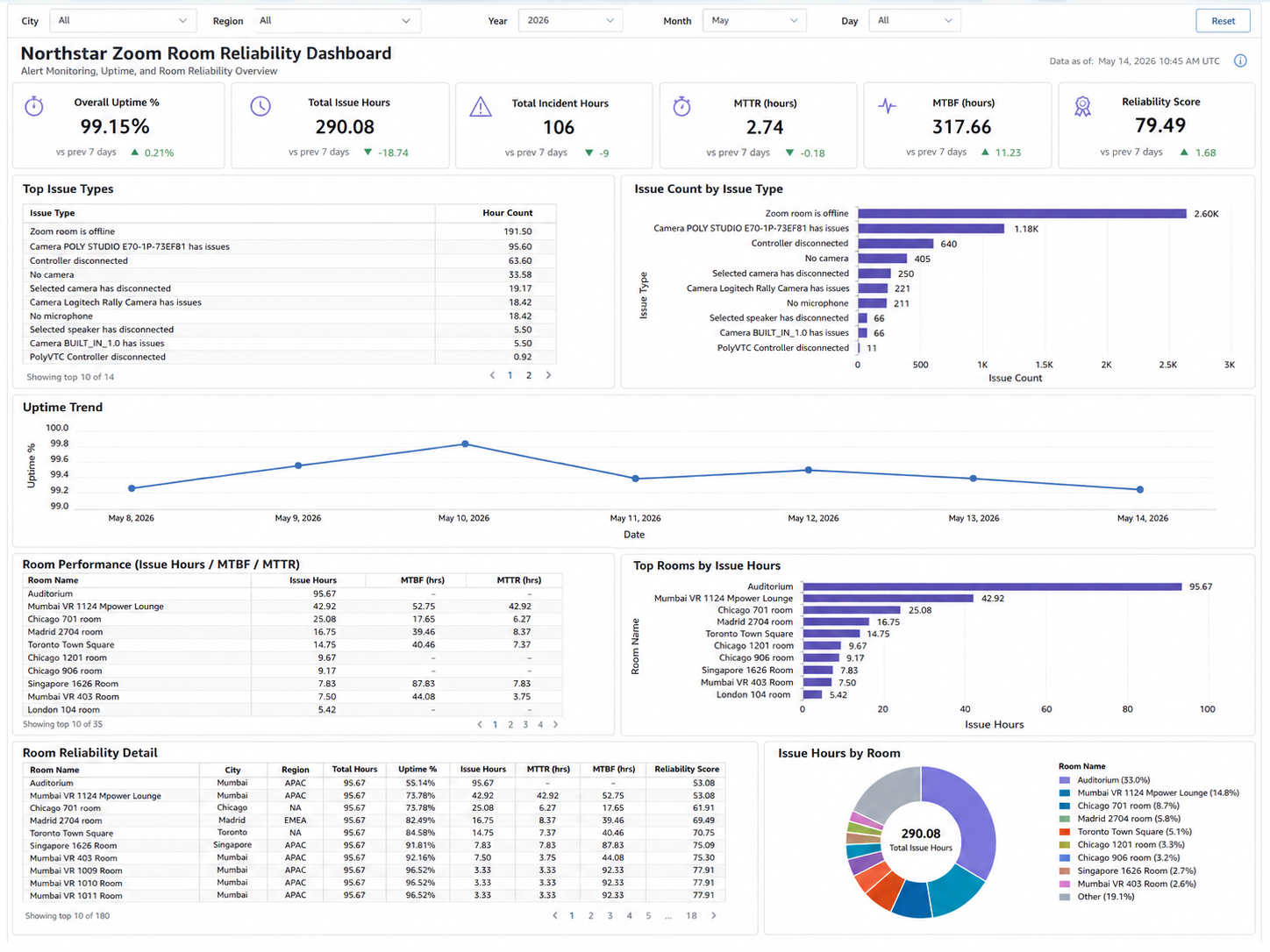Sort Room Performance by MTBF (hrs) header
Screen dimensions: 1270x952
pos(422,580)
